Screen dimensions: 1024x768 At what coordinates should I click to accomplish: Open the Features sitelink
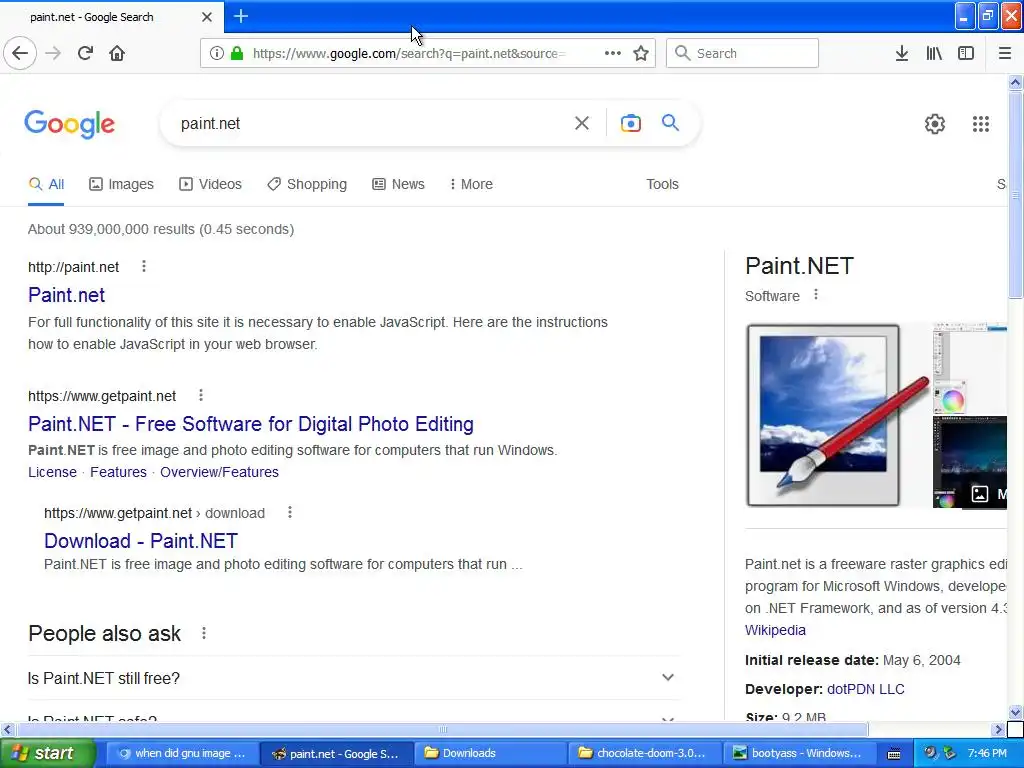118,472
